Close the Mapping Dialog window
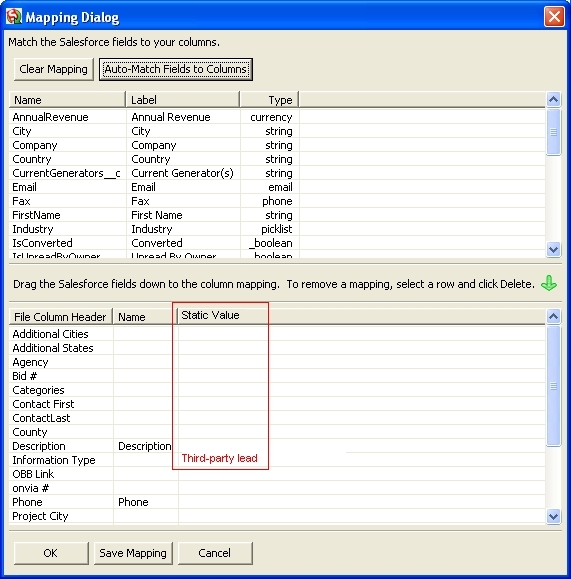 pyautogui.click(x=554, y=17)
